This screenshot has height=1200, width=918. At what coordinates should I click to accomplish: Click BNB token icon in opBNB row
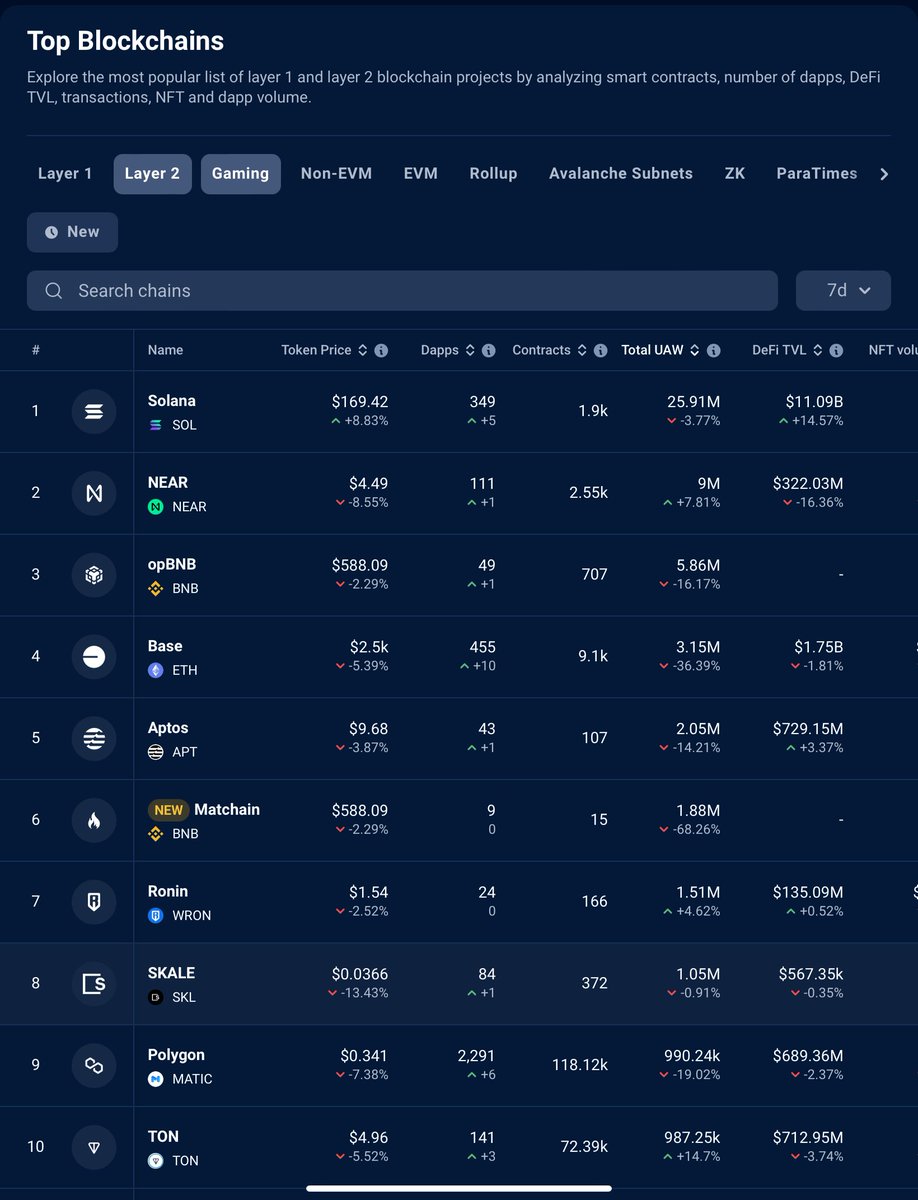point(156,589)
